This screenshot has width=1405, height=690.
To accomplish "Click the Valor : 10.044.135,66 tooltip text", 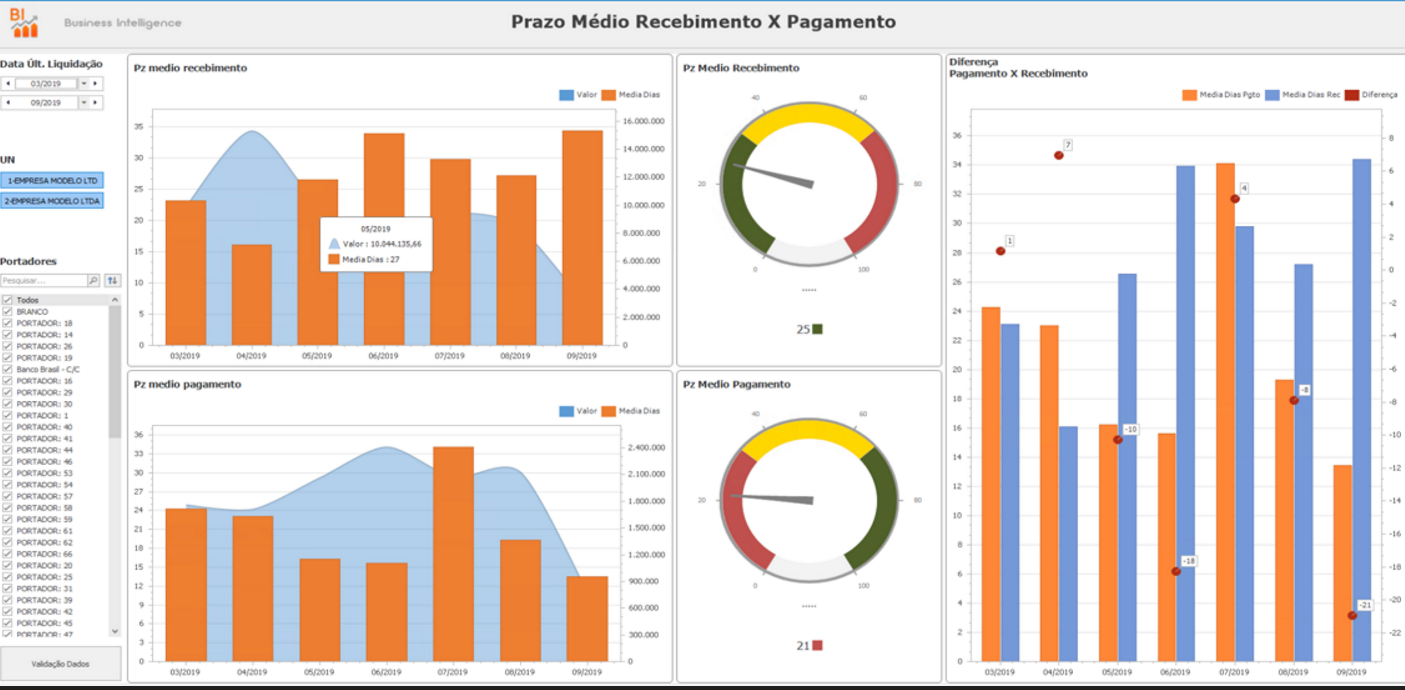I will pyautogui.click(x=382, y=243).
